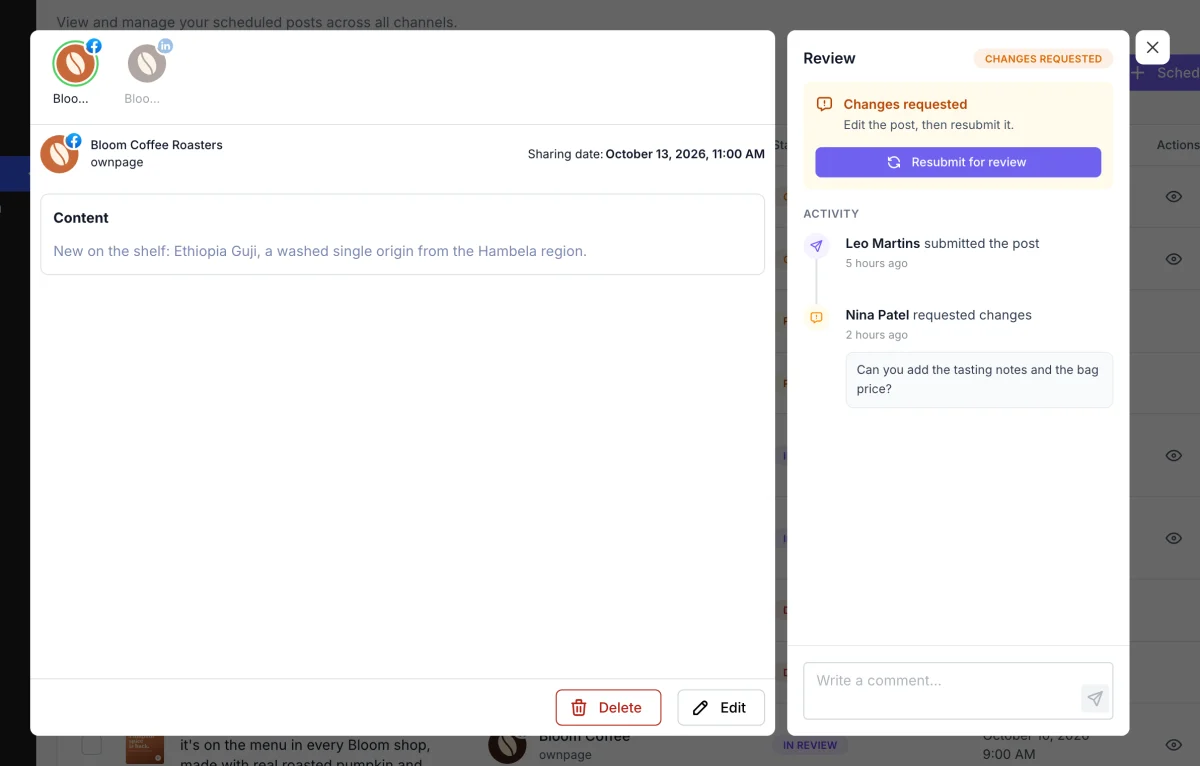Click Resubmit for review button
The width and height of the screenshot is (1200, 766).
958,162
